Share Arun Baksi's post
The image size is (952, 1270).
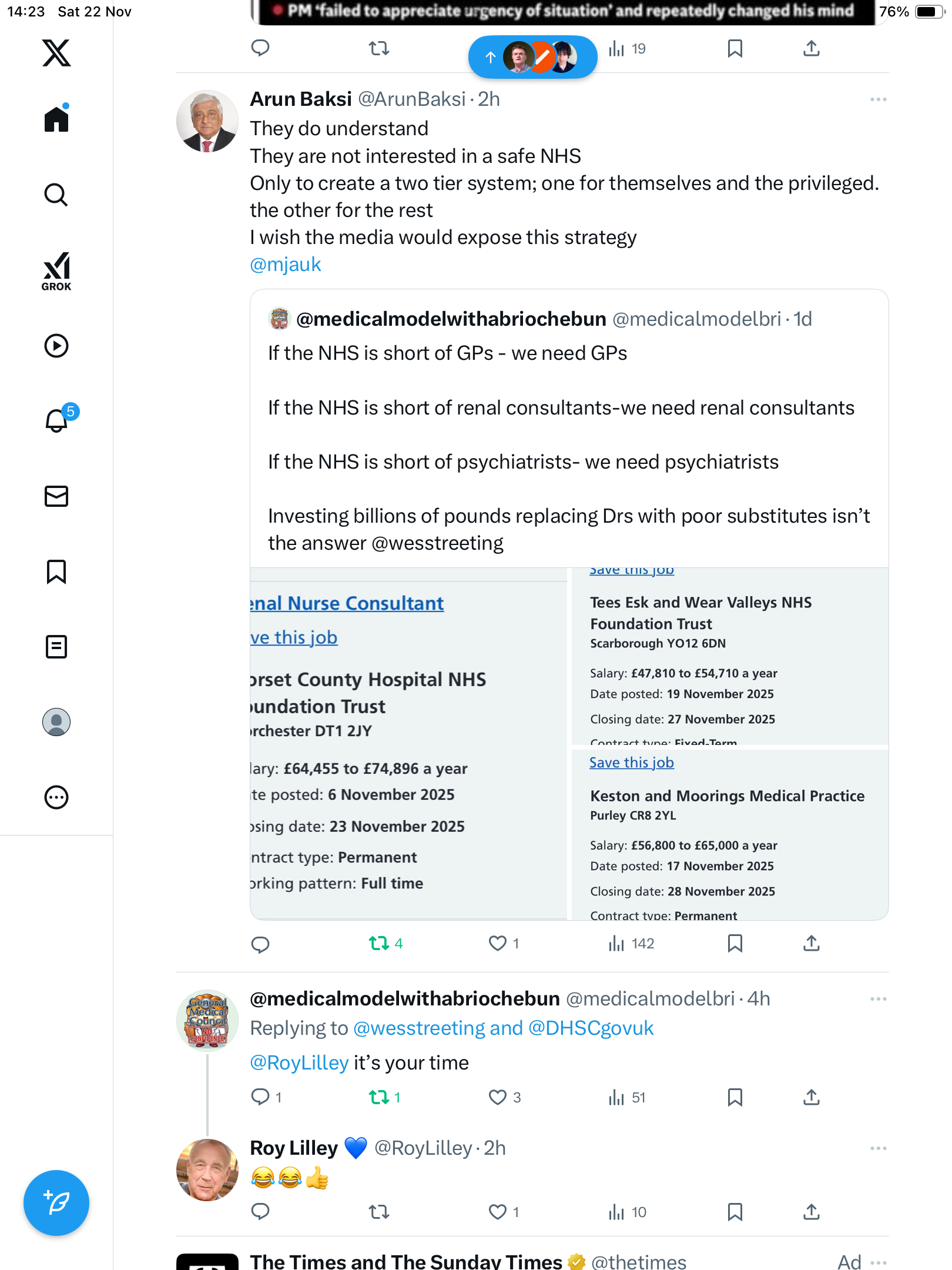click(811, 944)
